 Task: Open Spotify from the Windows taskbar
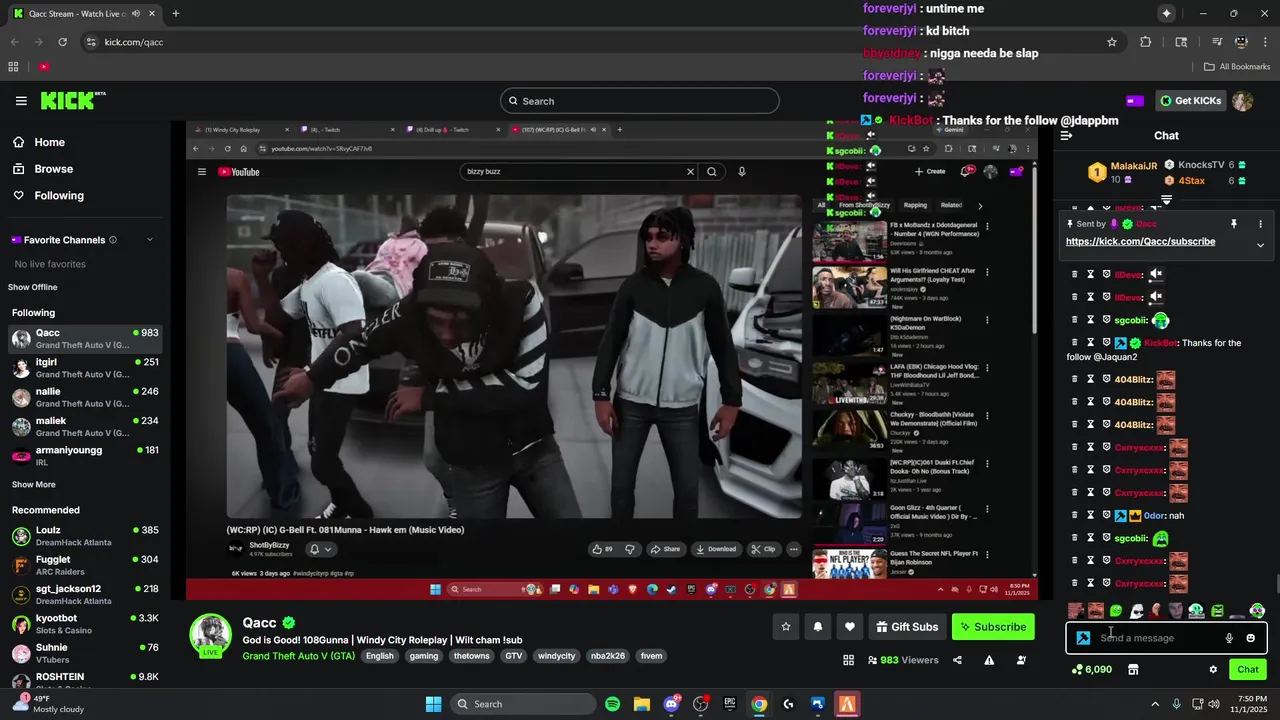coord(612,704)
